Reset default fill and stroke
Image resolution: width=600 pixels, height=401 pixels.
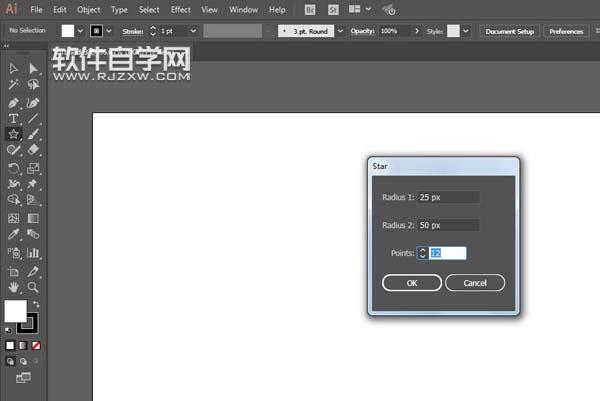pos(8,330)
